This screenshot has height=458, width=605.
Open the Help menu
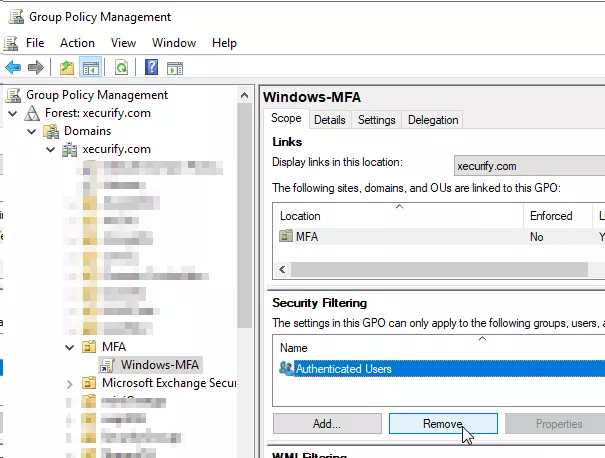224,43
